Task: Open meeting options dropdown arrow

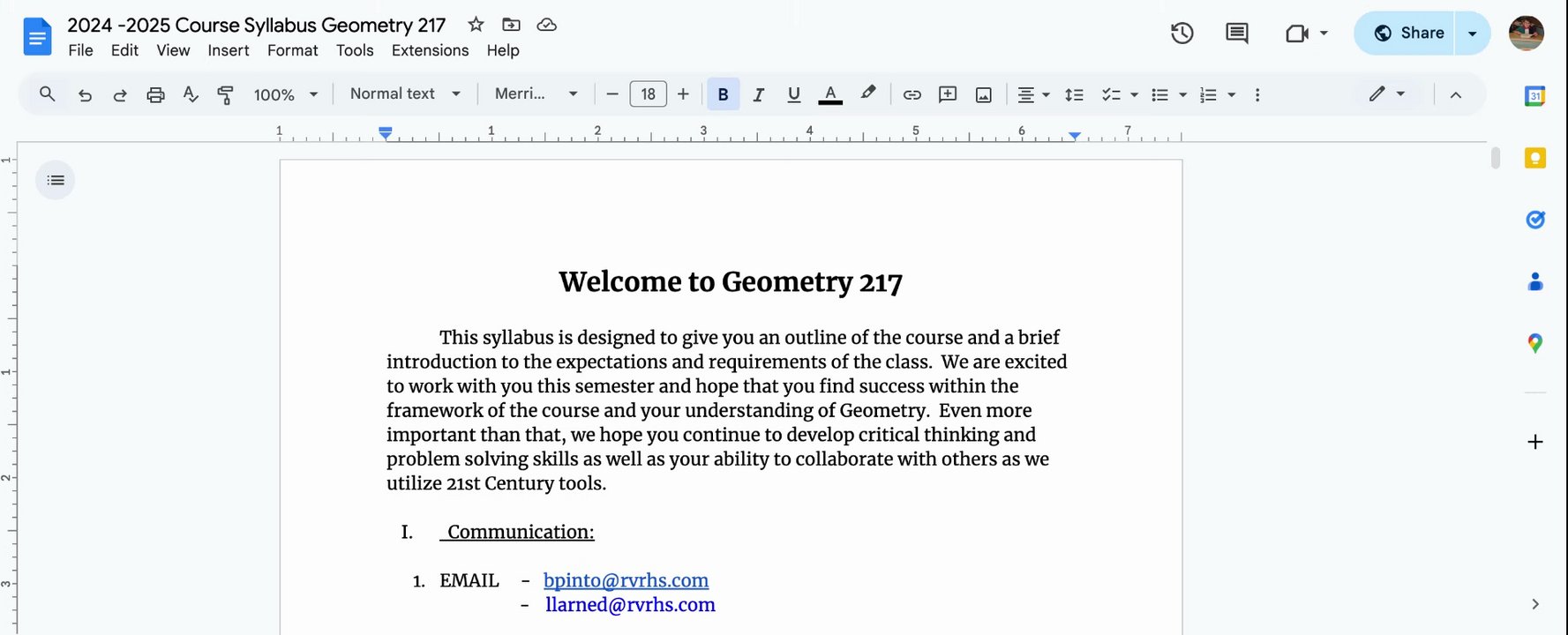Action: point(1324,34)
